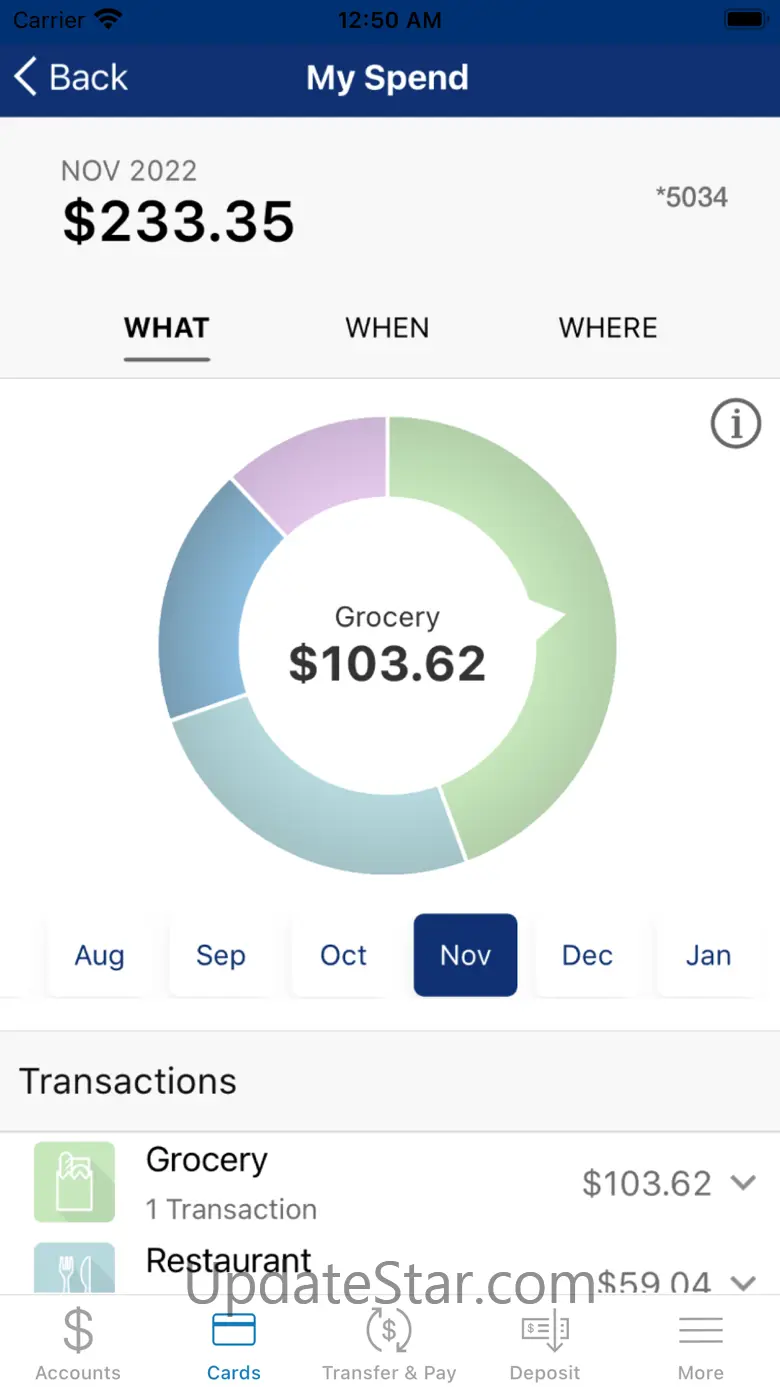Switch to the WHEN tab

point(387,328)
